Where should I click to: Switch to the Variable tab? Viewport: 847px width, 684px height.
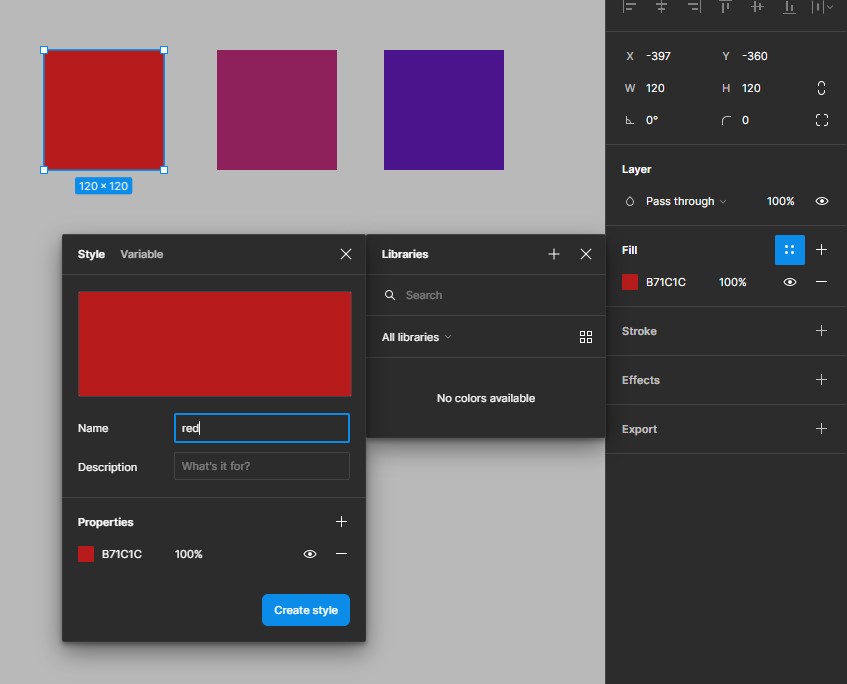[x=141, y=254]
